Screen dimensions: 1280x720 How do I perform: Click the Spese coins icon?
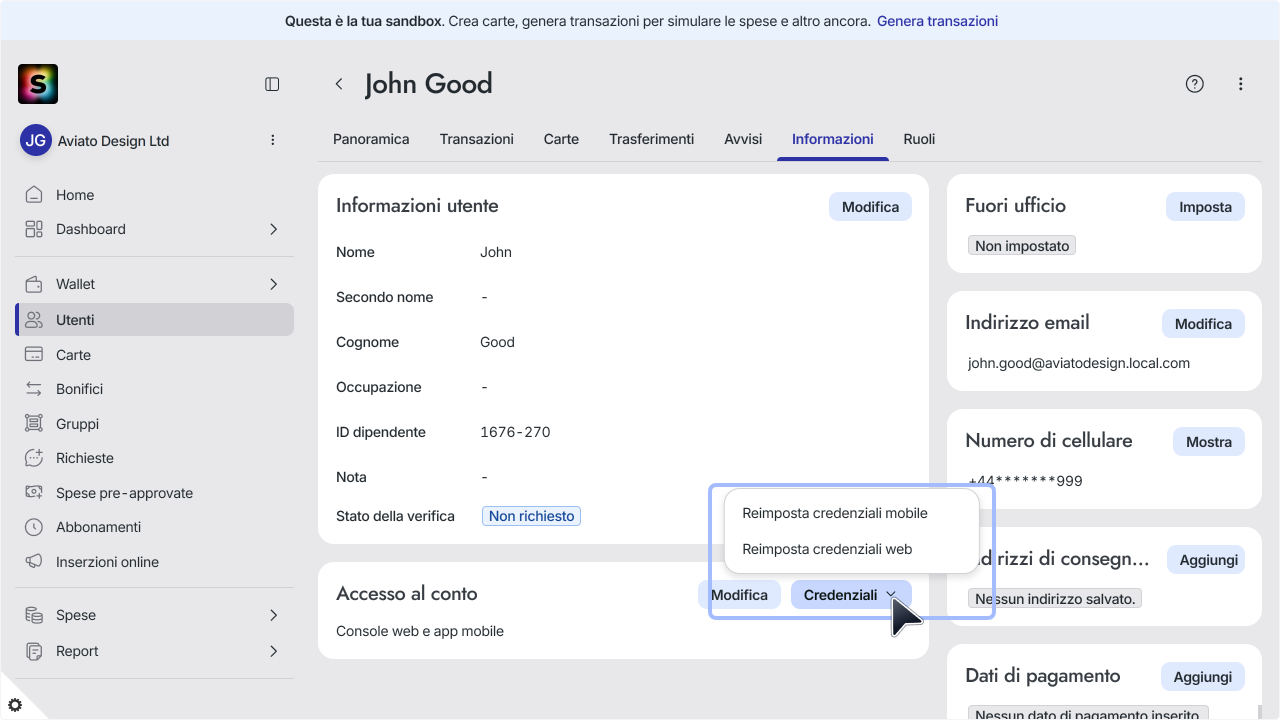click(34, 615)
